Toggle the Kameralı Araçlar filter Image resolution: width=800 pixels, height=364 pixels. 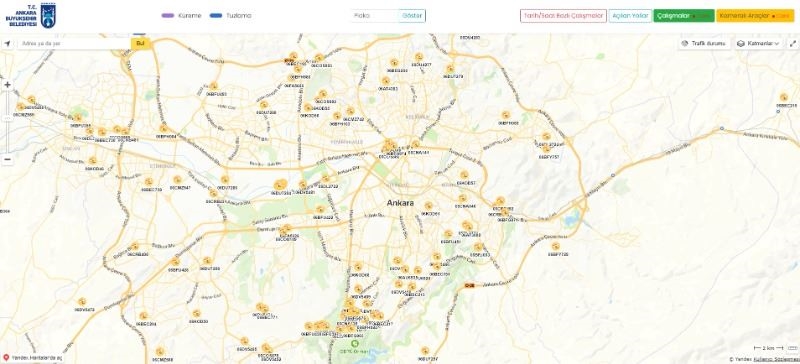click(755, 16)
